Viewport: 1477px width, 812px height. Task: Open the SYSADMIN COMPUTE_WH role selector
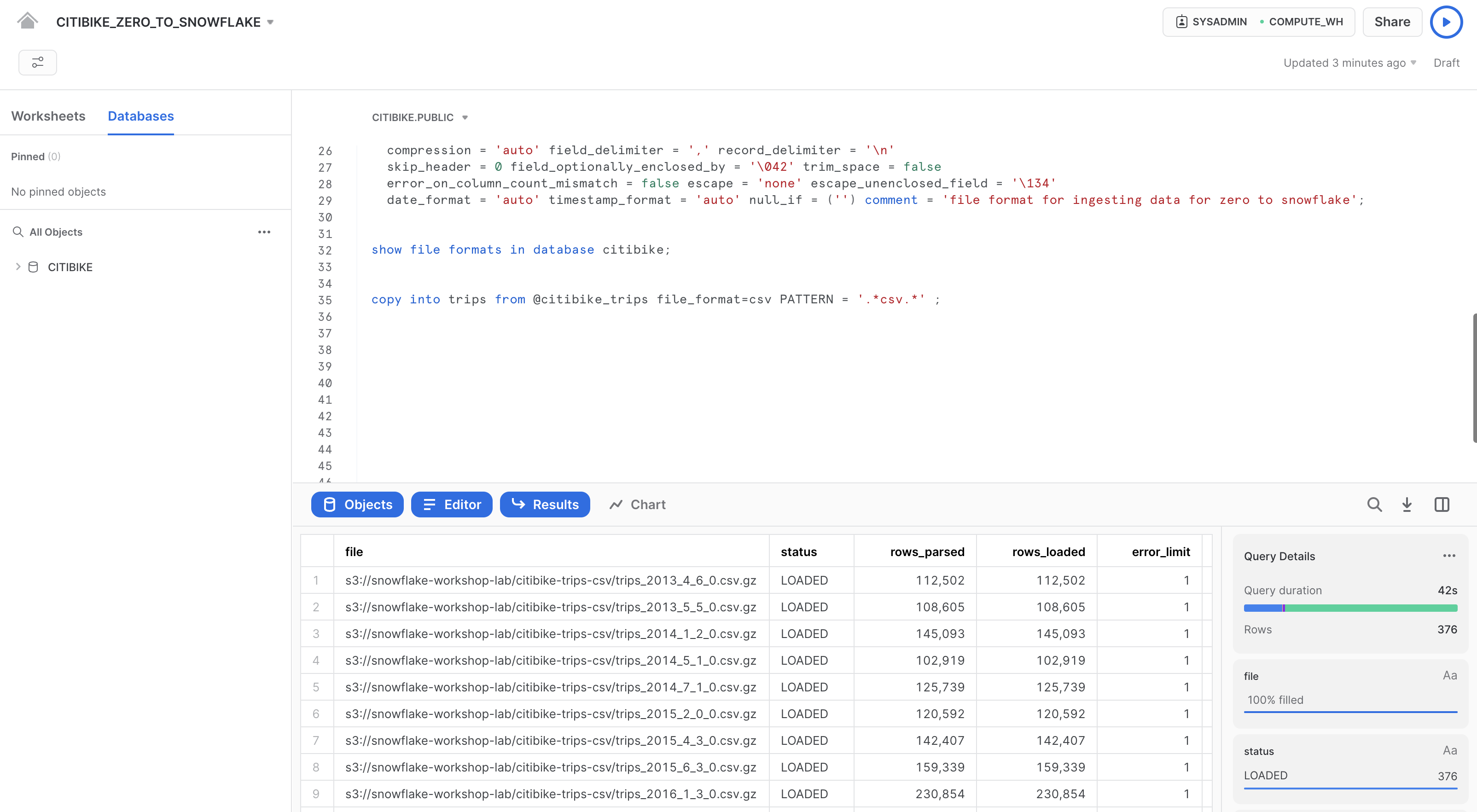[1259, 22]
